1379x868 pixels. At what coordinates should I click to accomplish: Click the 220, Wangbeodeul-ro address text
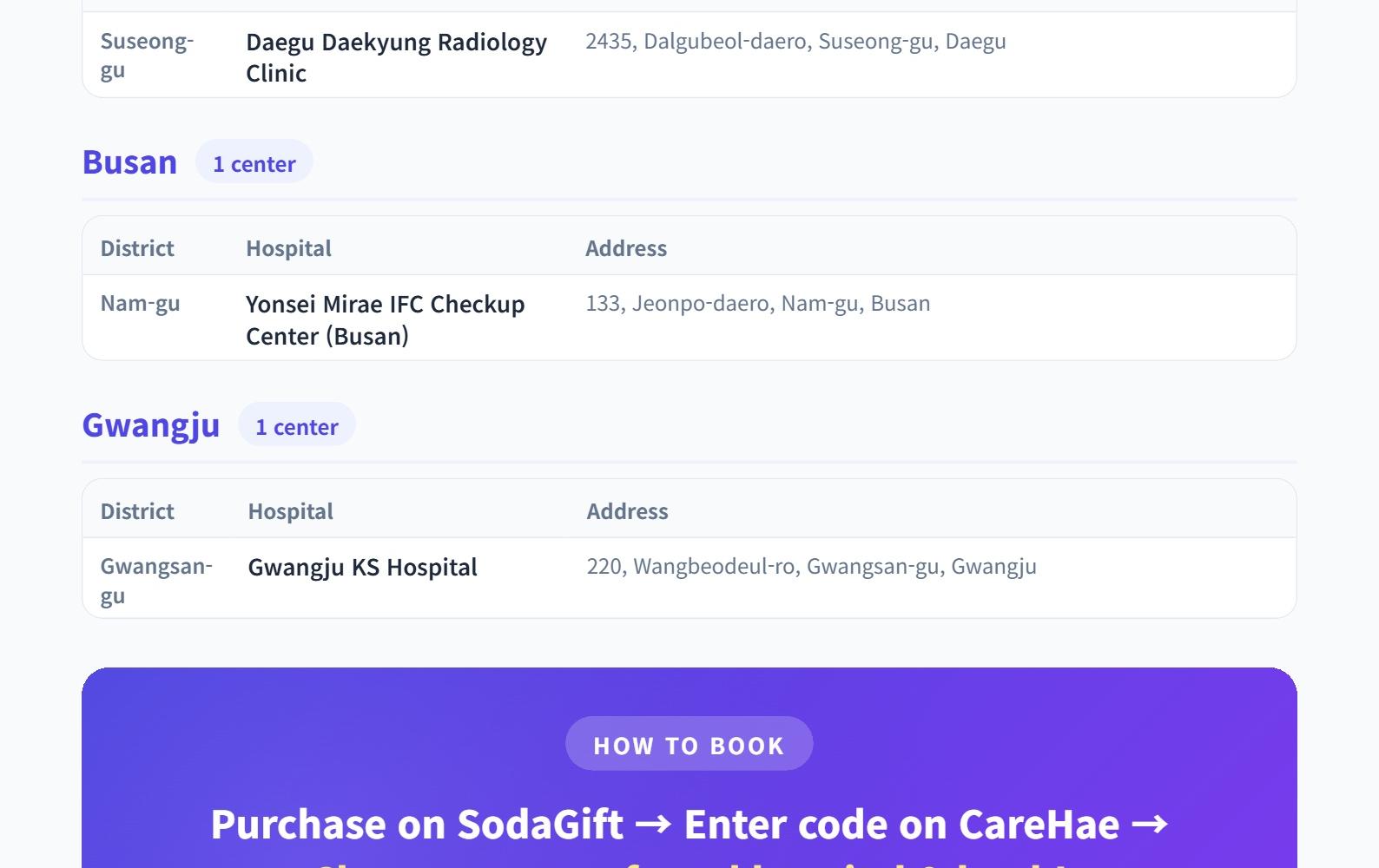(x=811, y=566)
